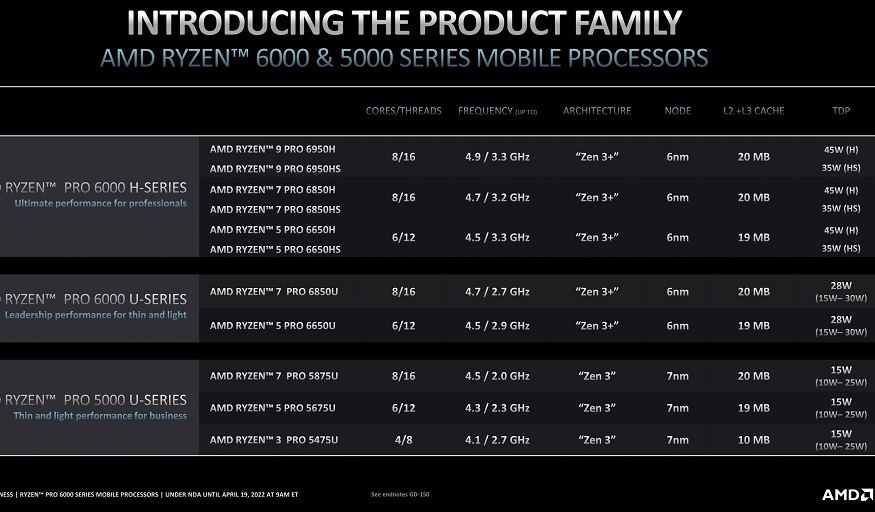The width and height of the screenshot is (875, 512).
Task: Click the PRO 5000 U-SERIES group label
Action: coord(96,400)
